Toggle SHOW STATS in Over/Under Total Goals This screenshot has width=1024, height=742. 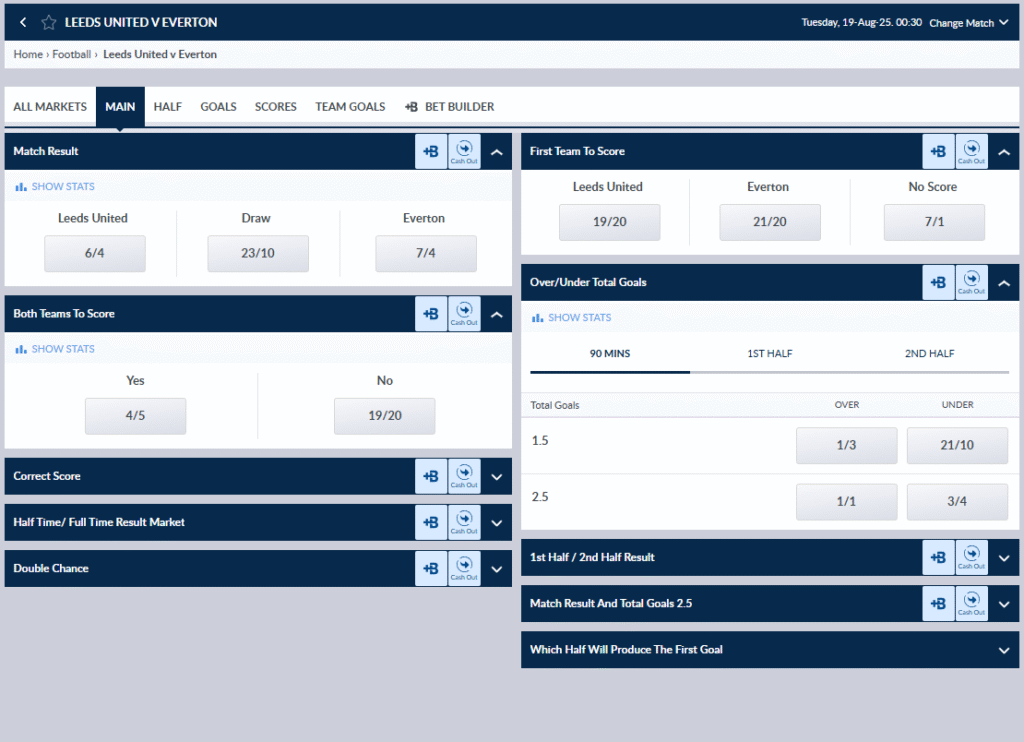570,317
